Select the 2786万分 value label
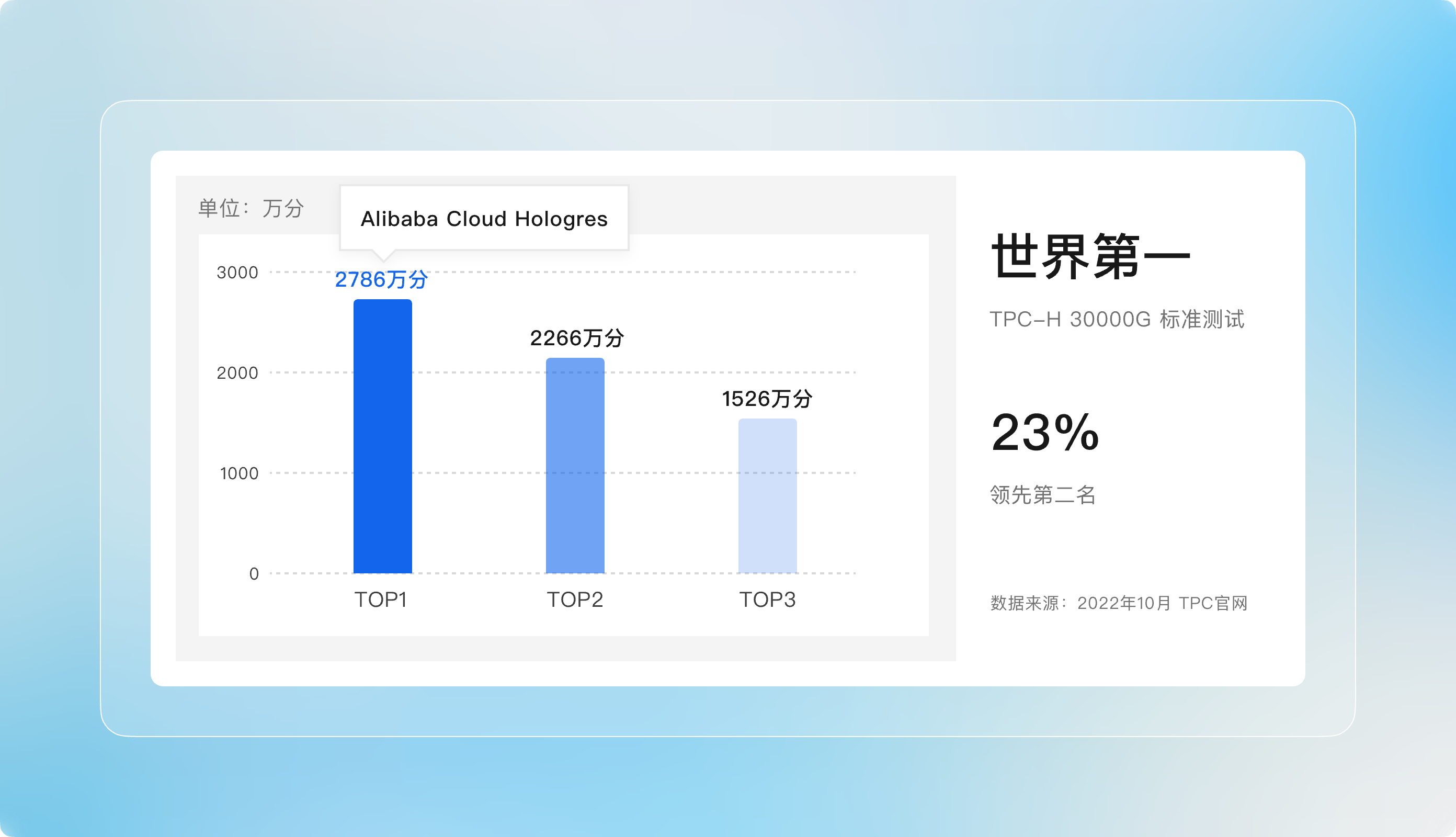The image size is (1456, 837). pyautogui.click(x=382, y=279)
